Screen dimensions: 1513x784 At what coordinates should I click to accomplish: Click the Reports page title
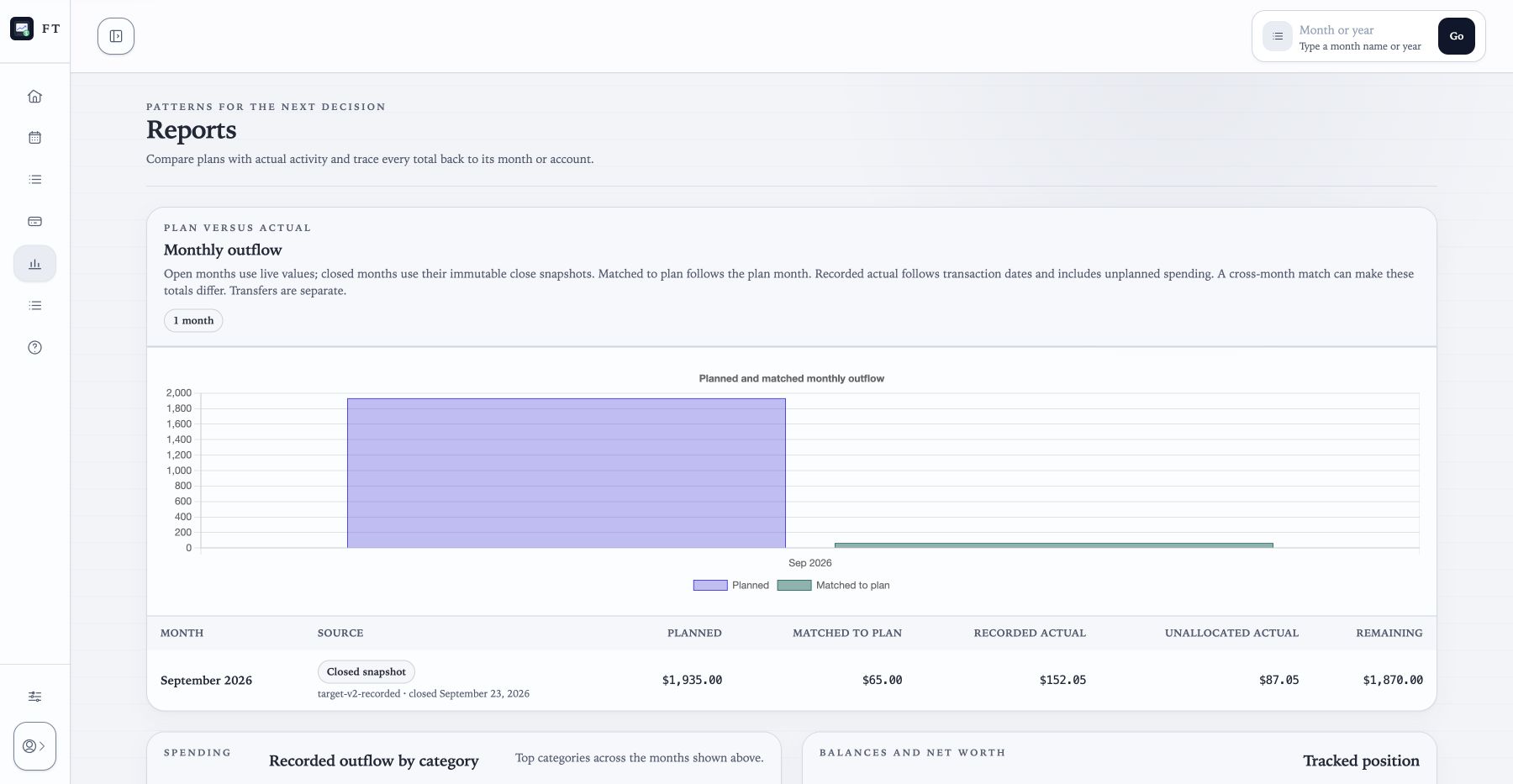click(x=191, y=130)
